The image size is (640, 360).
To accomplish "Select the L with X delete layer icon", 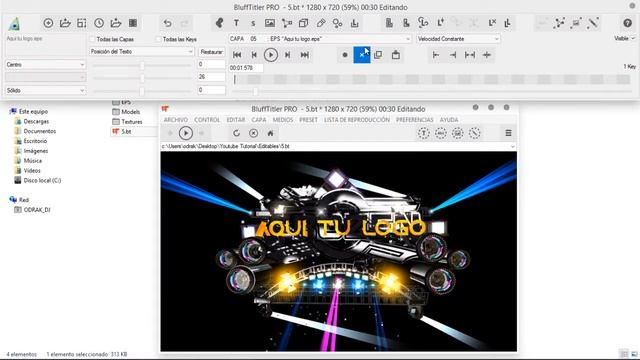I will tap(492, 23).
